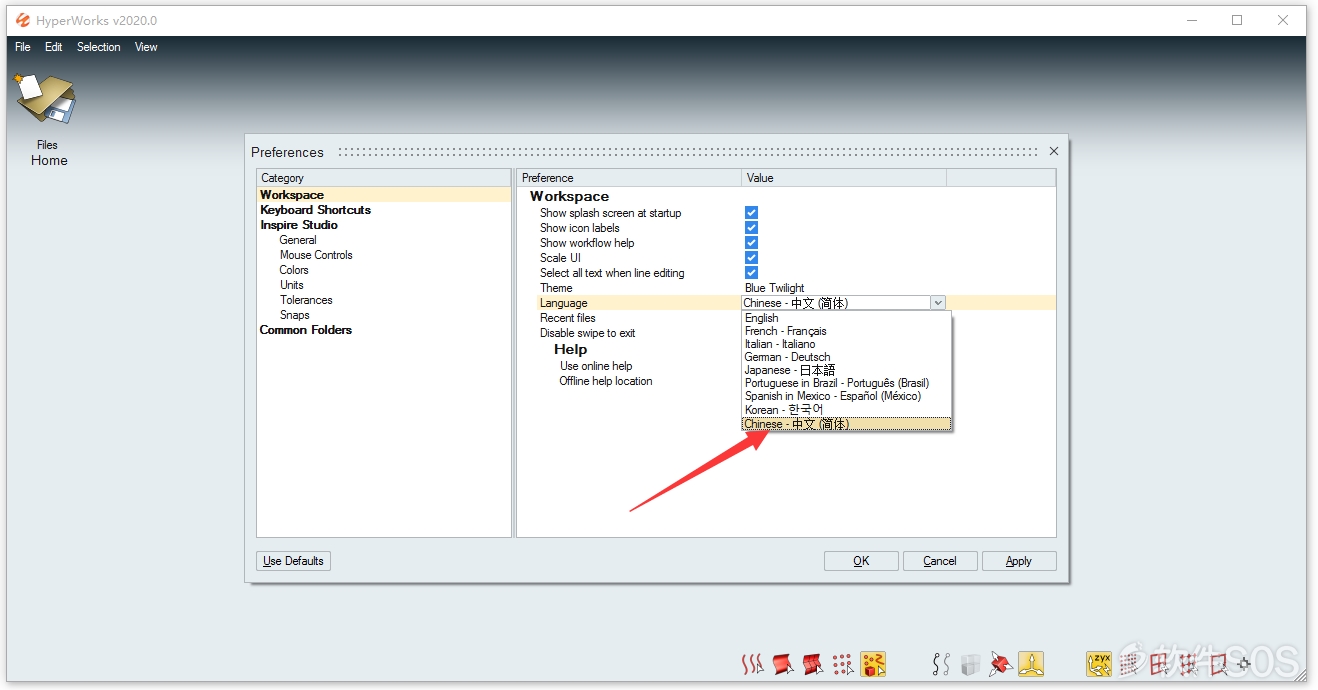Choose English from the language list
The image size is (1318, 690).
click(846, 318)
